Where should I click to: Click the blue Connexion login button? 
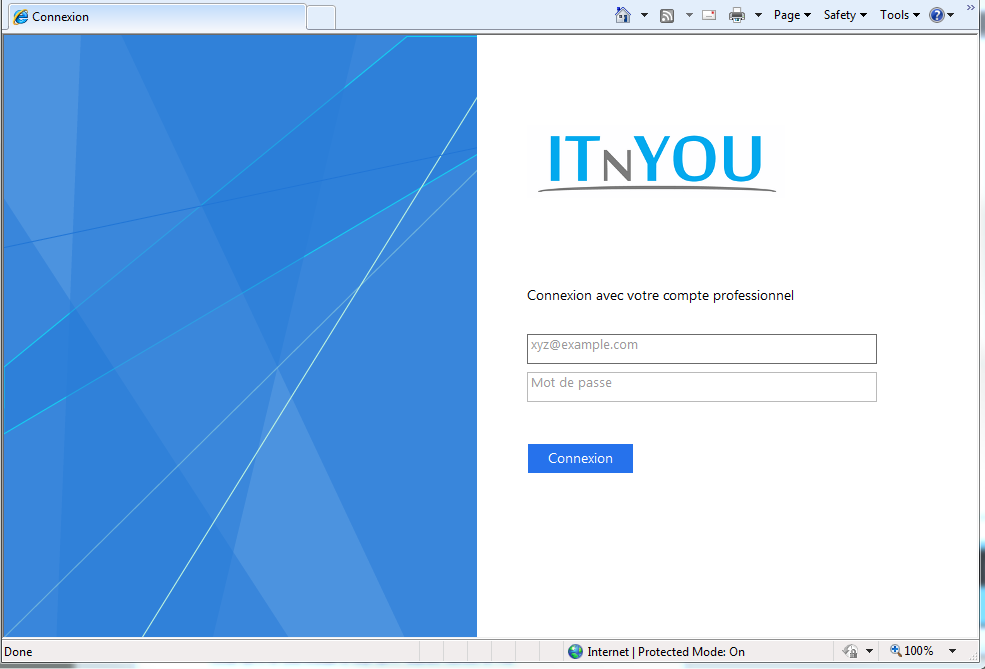point(580,459)
